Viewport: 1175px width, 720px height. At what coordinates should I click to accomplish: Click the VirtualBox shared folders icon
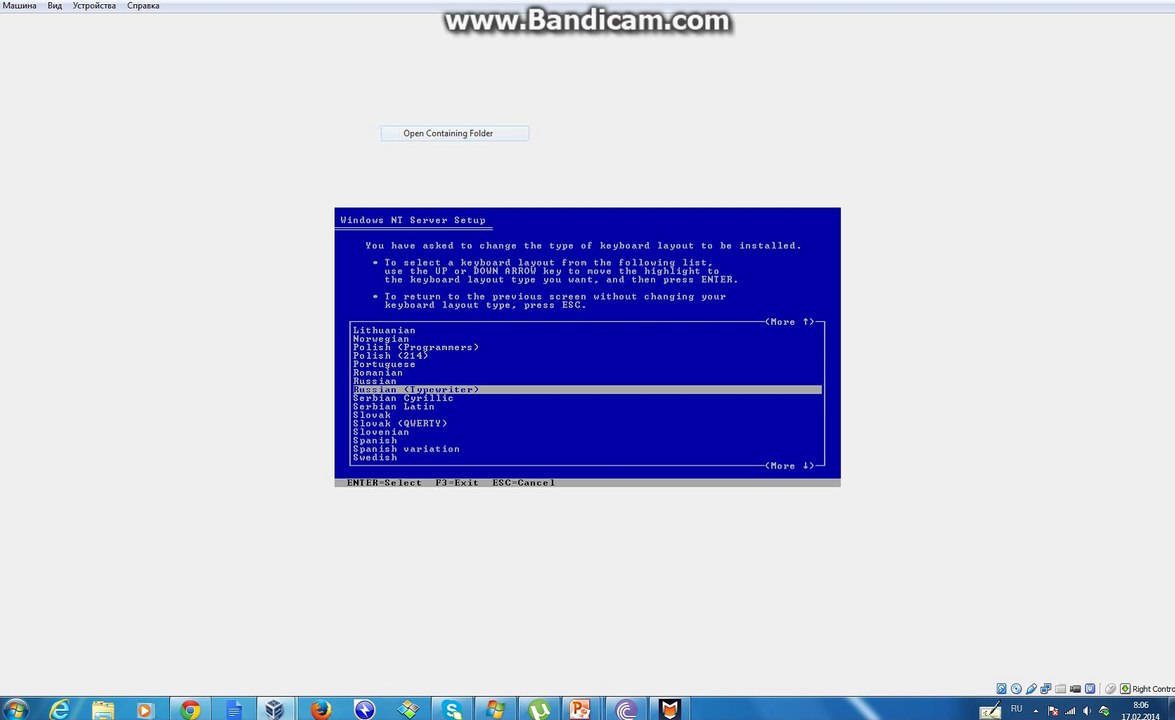1060,689
